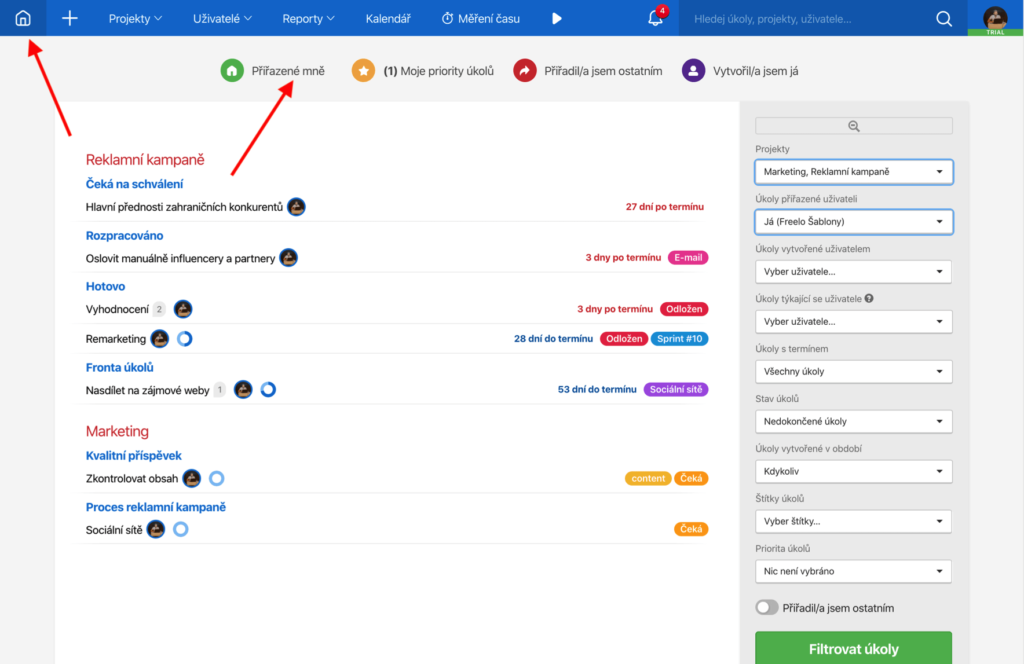Click green Filtrovat úkoly button
Screen dimensions: 1024x664
coord(854,648)
